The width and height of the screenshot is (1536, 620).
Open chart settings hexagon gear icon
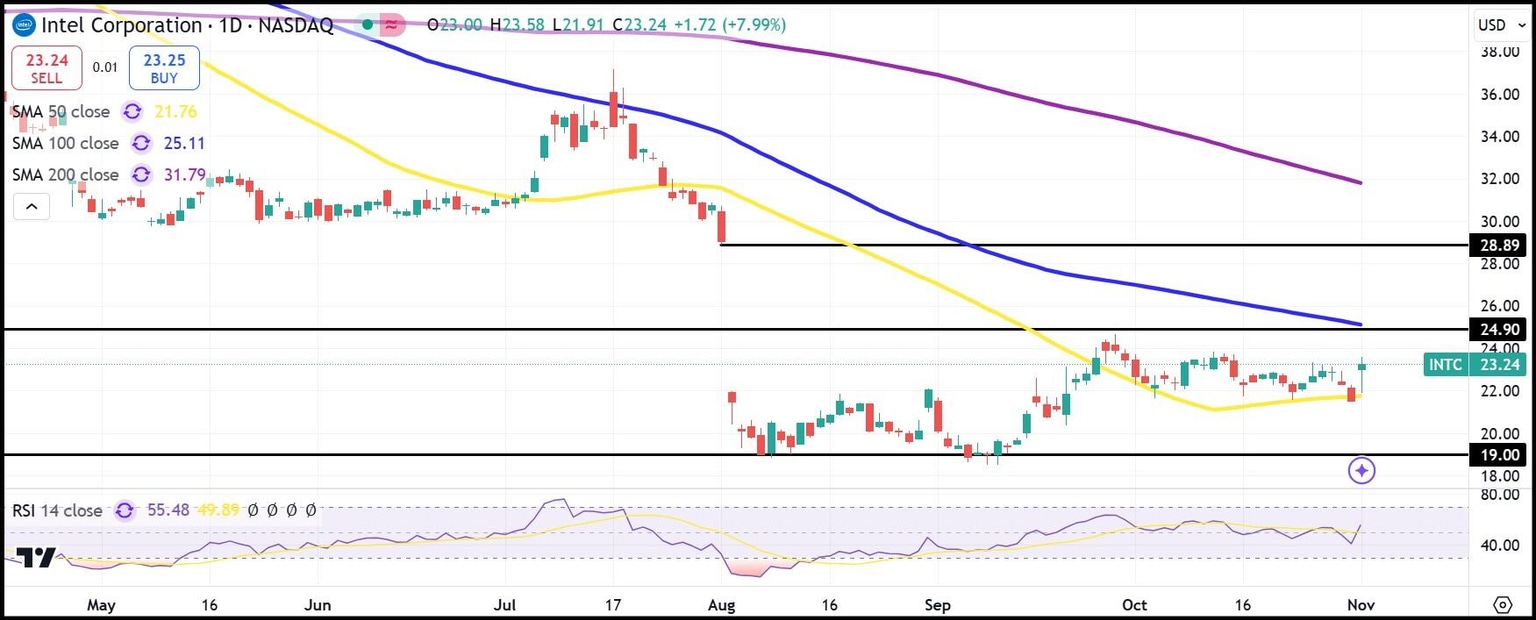pyautogui.click(x=1502, y=604)
